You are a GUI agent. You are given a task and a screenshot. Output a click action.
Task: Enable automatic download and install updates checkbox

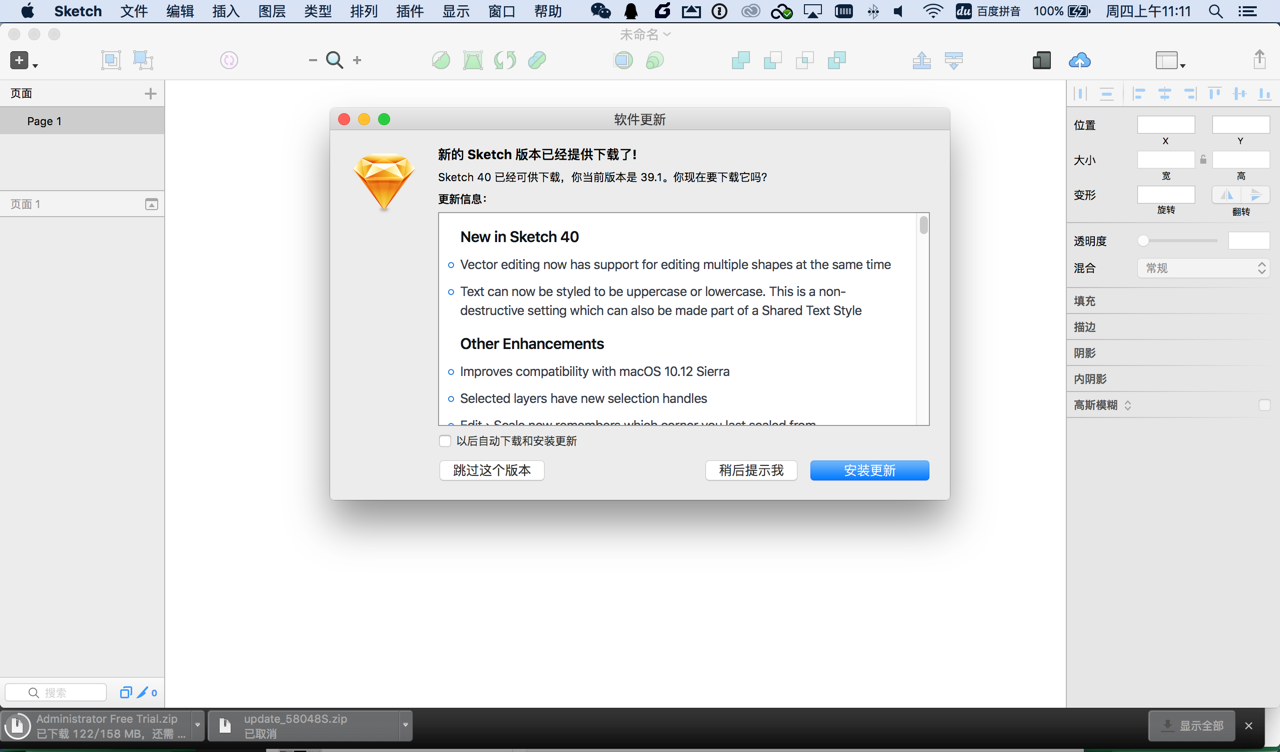(x=445, y=441)
